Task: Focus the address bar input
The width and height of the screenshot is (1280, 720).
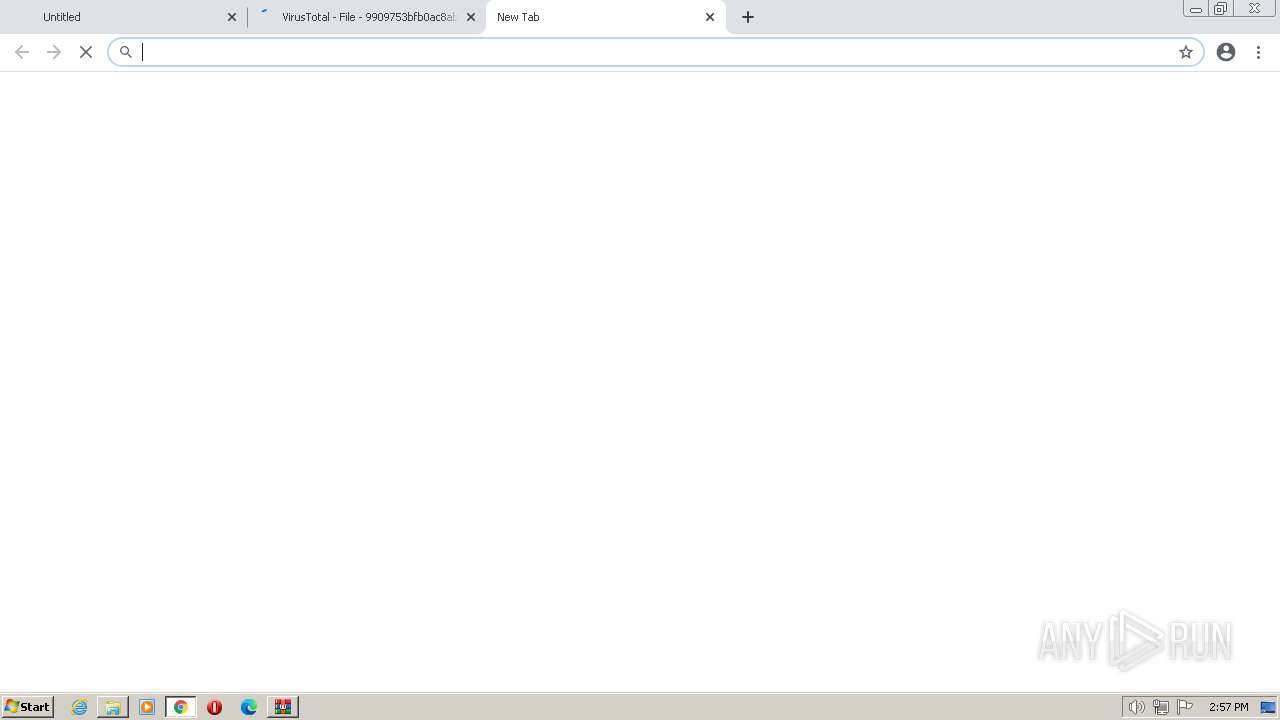Action: pos(655,52)
